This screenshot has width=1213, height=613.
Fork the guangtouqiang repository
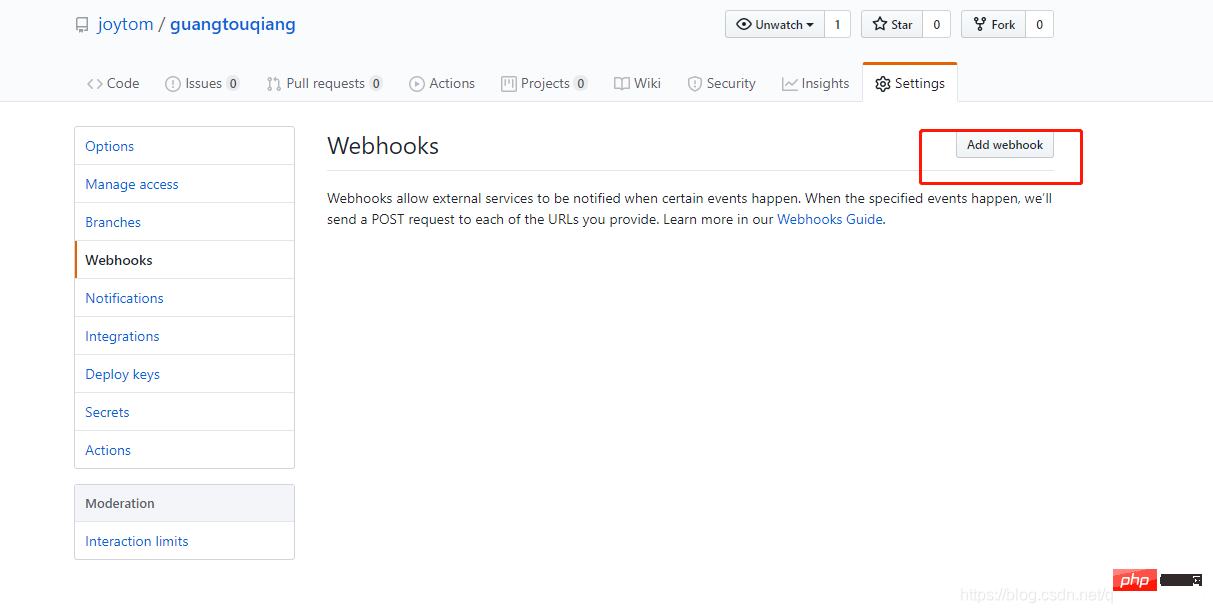pos(994,25)
